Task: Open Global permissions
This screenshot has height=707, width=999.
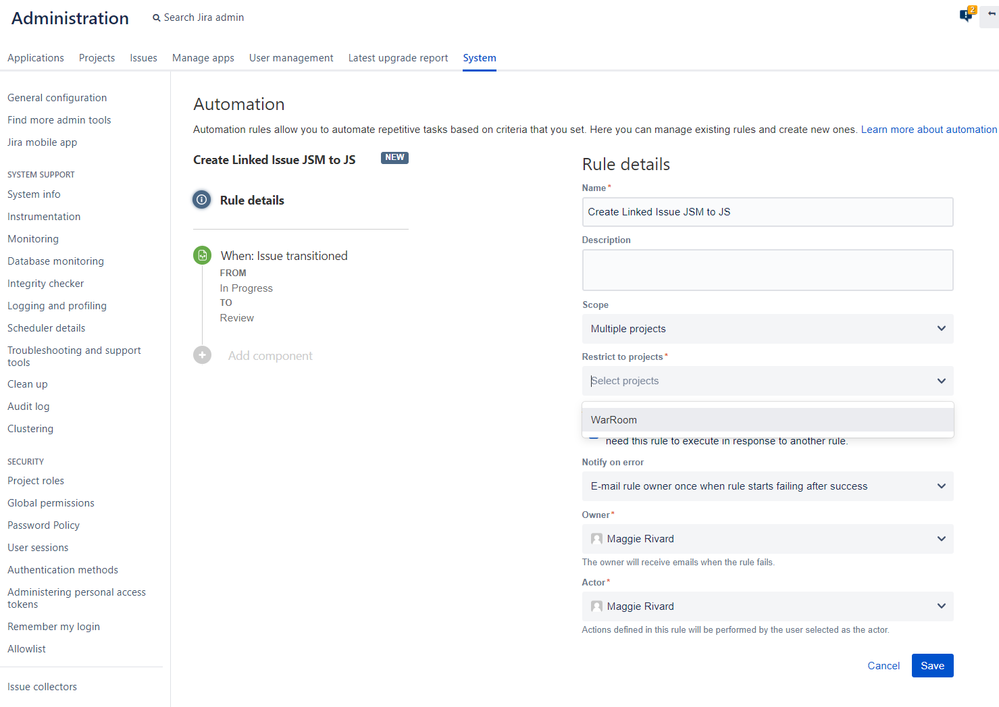Action: point(51,503)
